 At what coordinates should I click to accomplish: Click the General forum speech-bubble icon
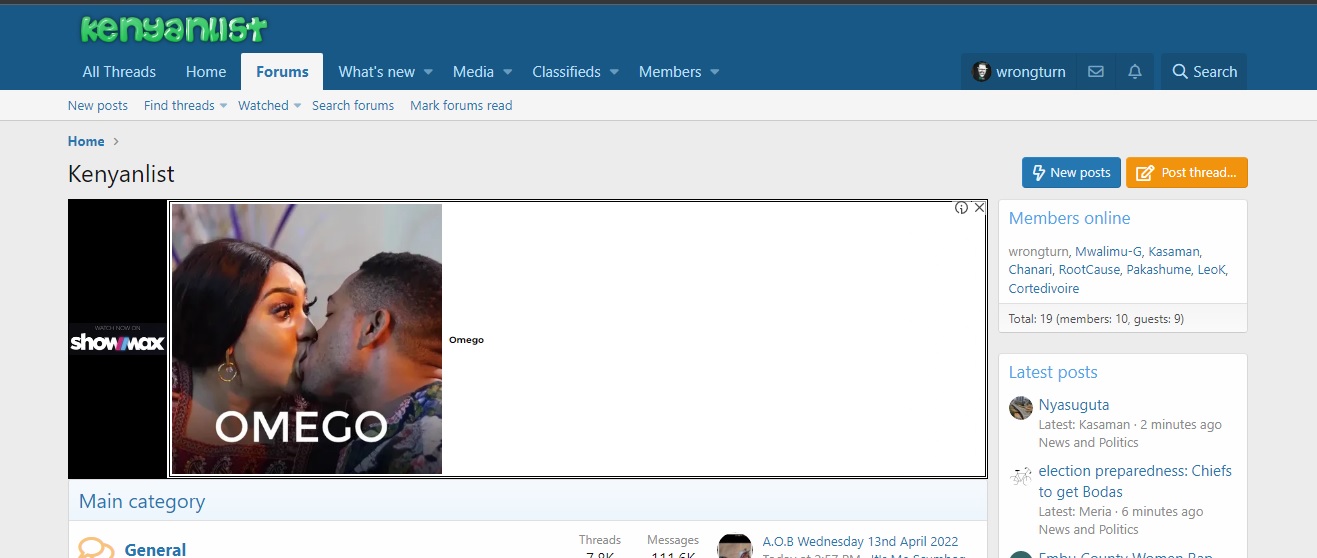tap(96, 549)
